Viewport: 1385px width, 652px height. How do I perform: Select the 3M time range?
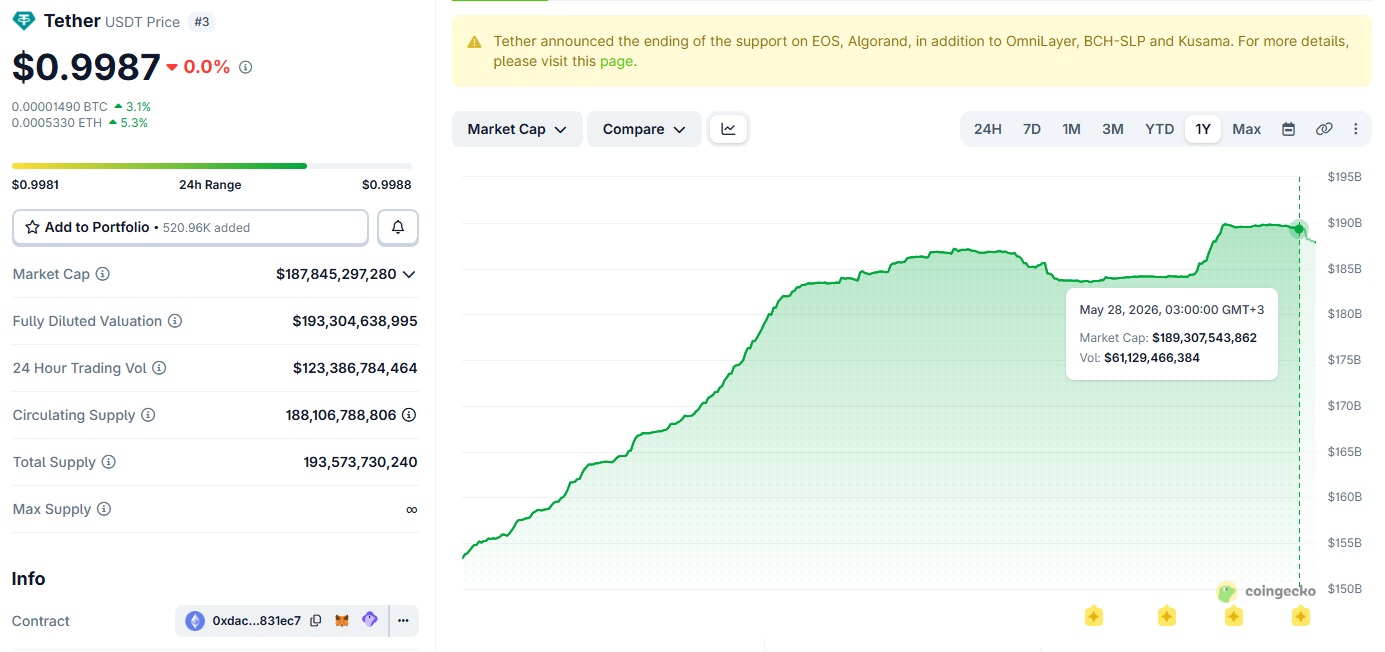(1112, 129)
